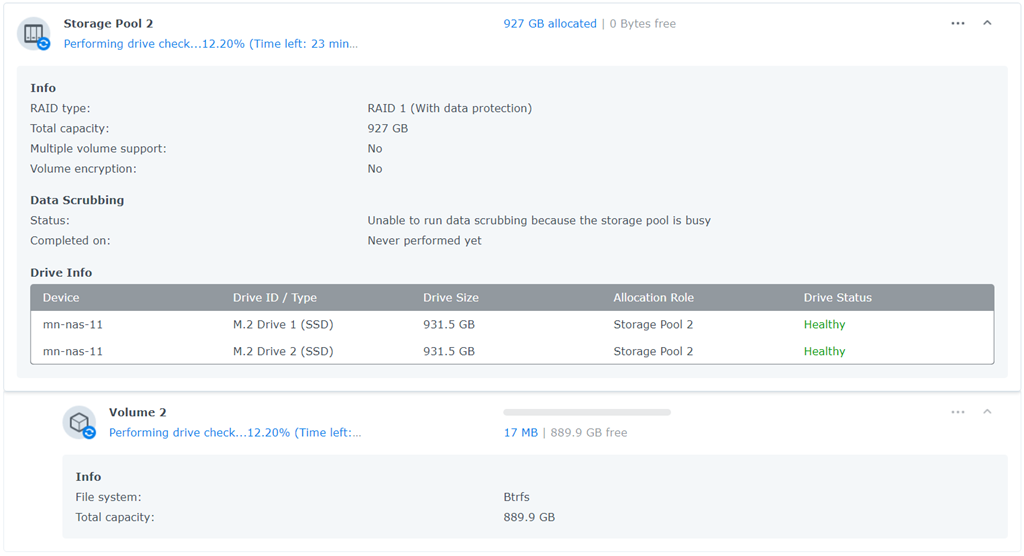Viewport: 1024px width, 556px height.
Task: Collapse the Storage Pool 2 panel
Action: [987, 23]
